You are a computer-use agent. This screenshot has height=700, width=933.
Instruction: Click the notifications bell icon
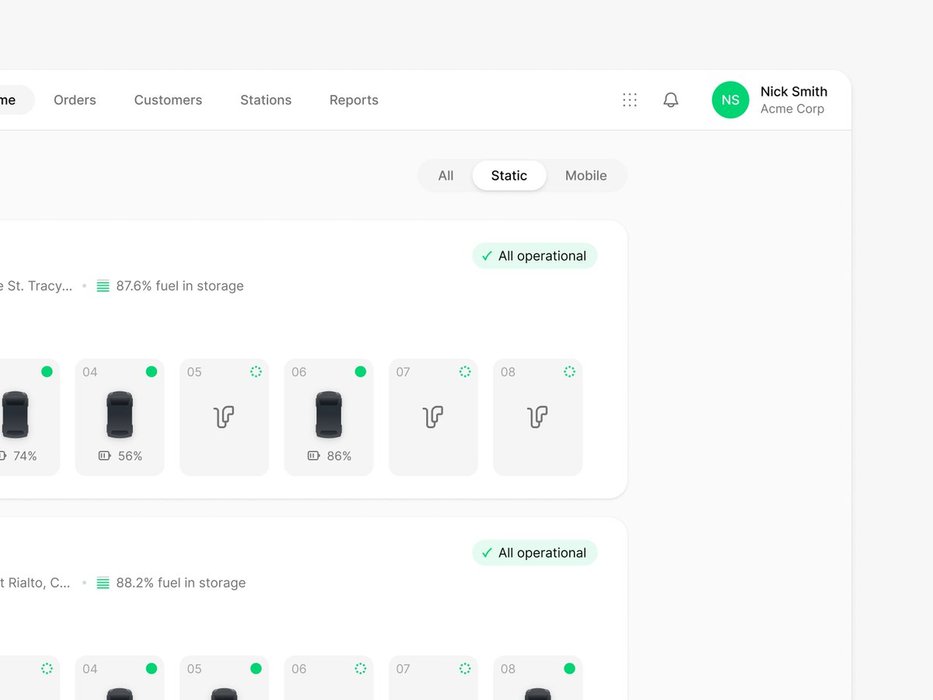[x=671, y=100]
